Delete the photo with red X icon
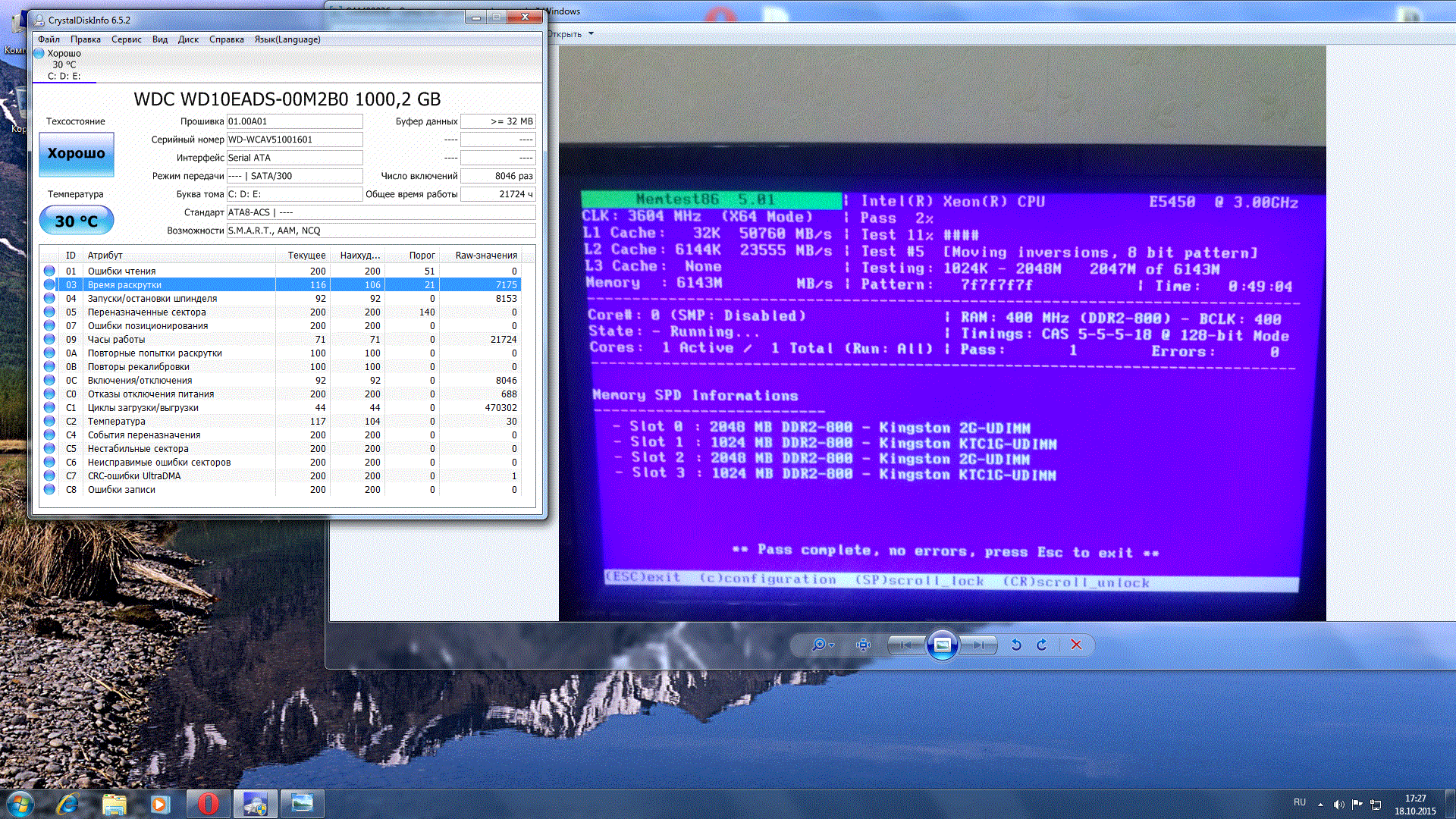Image resolution: width=1456 pixels, height=819 pixels. coord(1075,645)
